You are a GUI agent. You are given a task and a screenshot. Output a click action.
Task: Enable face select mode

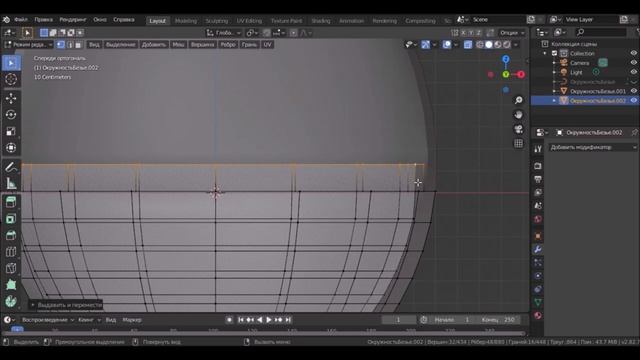78,44
